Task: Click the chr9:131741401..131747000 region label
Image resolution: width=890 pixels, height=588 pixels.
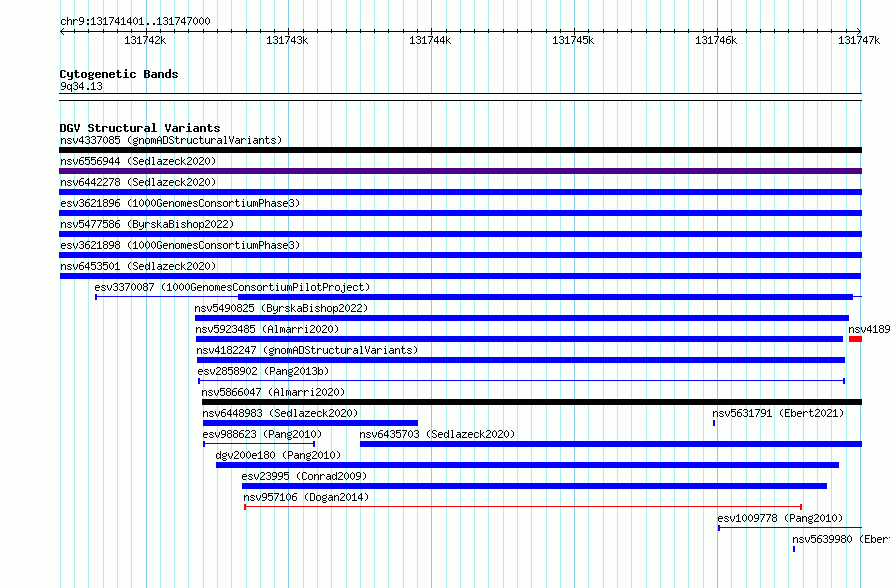Action: coord(135,21)
